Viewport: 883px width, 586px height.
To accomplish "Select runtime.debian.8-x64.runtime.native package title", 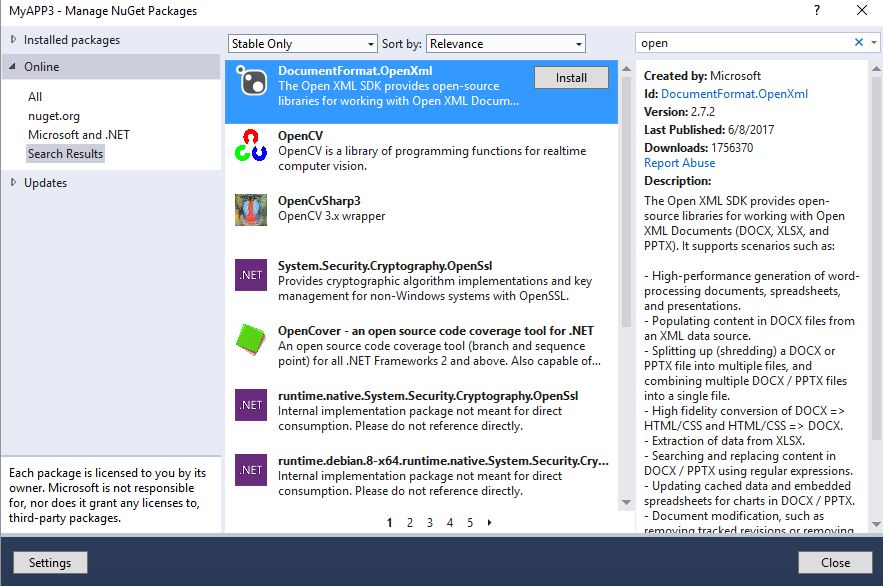I will coord(443,460).
